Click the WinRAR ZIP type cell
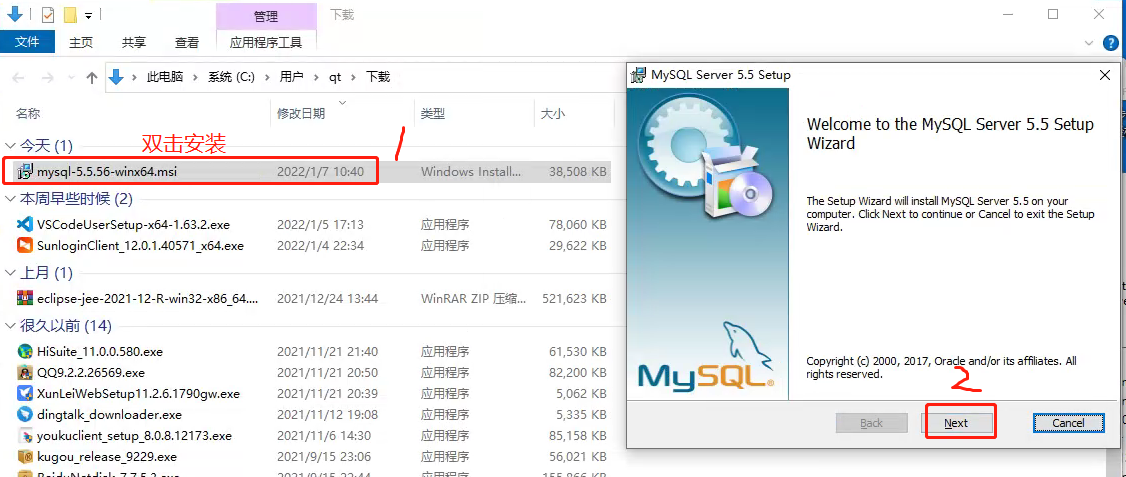 (474, 298)
